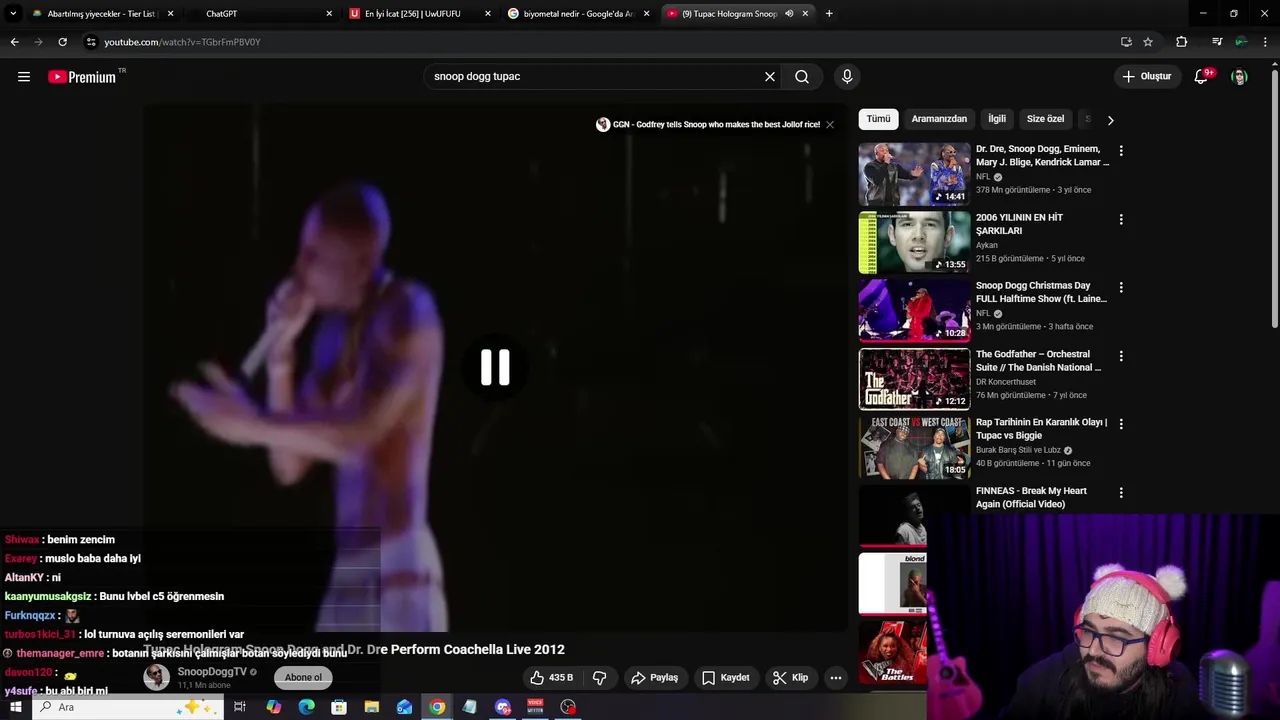Open File Explorer from taskbar

371,707
